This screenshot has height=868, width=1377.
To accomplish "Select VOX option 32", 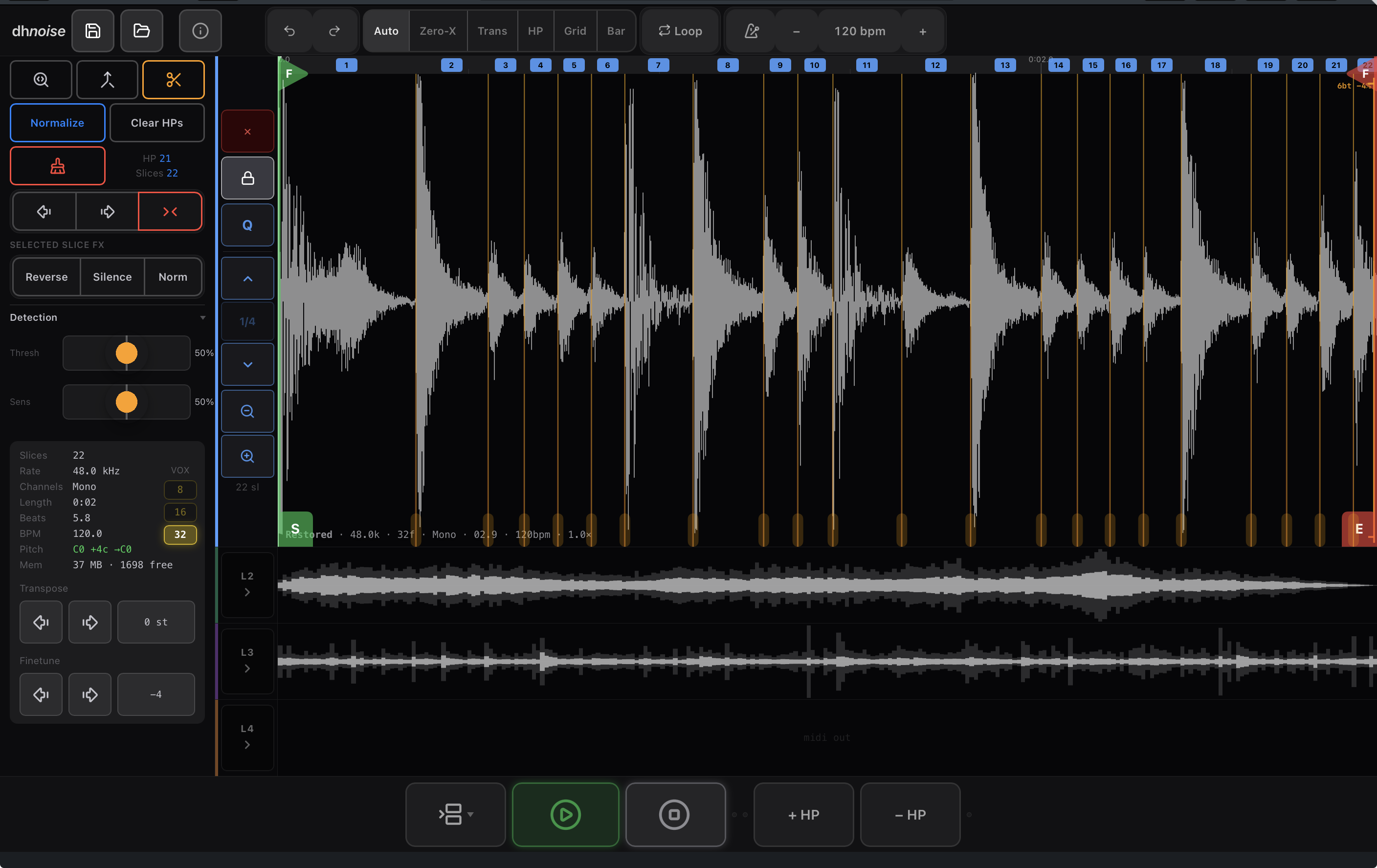I will point(180,534).
